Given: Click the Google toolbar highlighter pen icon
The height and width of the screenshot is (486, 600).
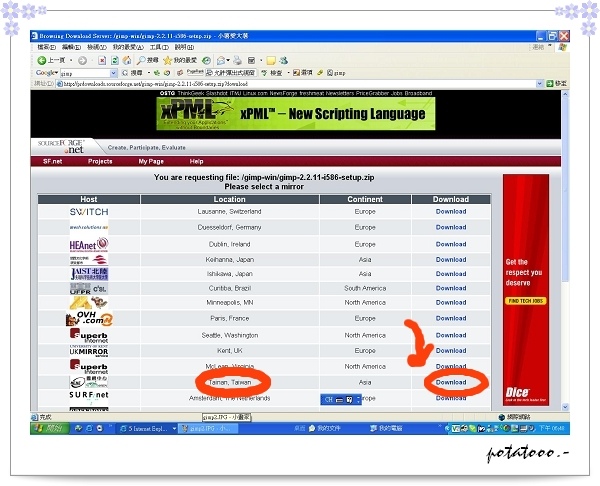Looking at the screenshot, I should point(320,72).
